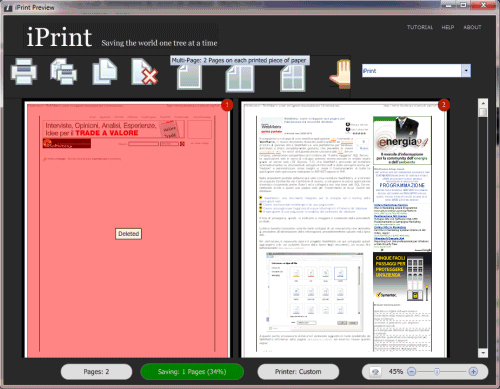Viewport: 500px width, 389px height.
Task: Open the ABOUT link
Action: [x=472, y=27]
